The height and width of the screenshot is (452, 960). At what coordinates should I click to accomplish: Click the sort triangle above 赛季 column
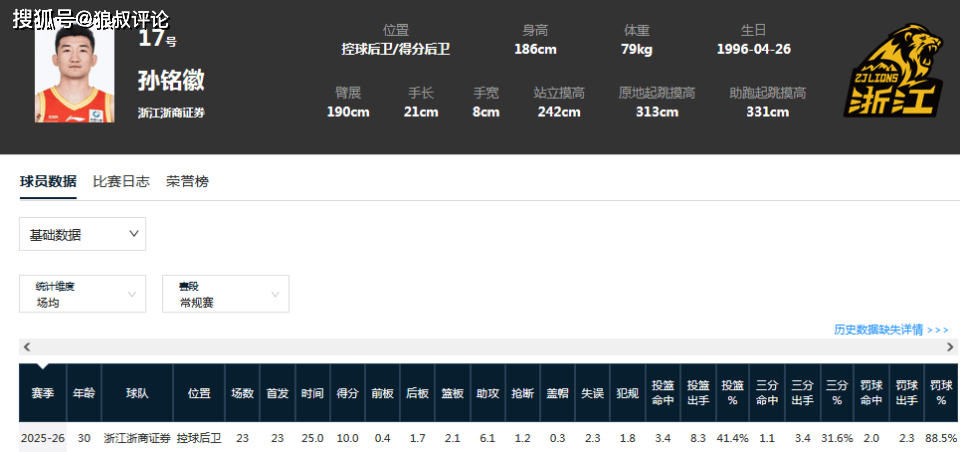coord(42,366)
